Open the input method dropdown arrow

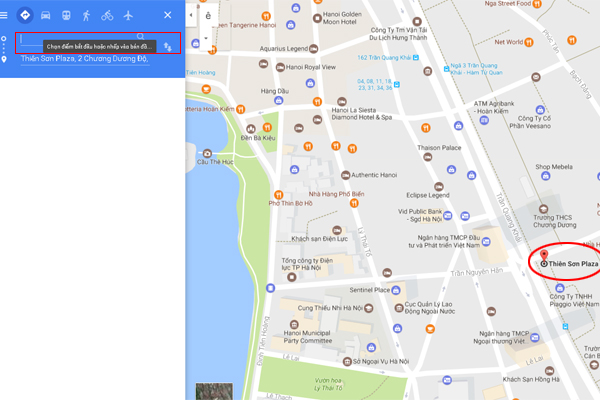click(x=206, y=38)
